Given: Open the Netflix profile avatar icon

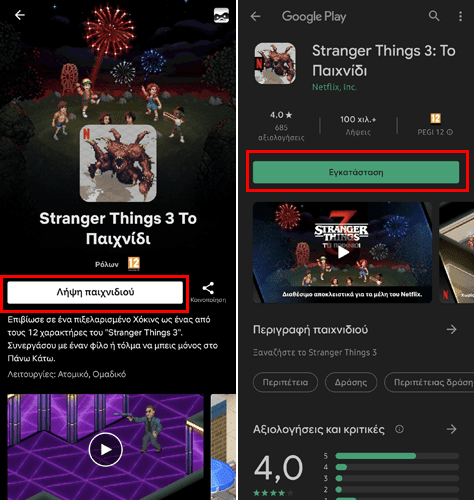Looking at the screenshot, I should click(x=221, y=15).
